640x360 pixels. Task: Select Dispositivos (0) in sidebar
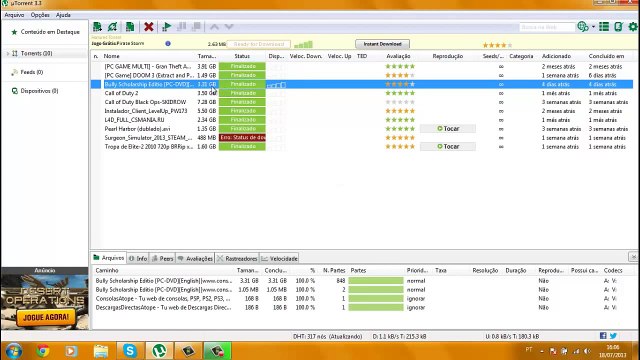point(39,91)
